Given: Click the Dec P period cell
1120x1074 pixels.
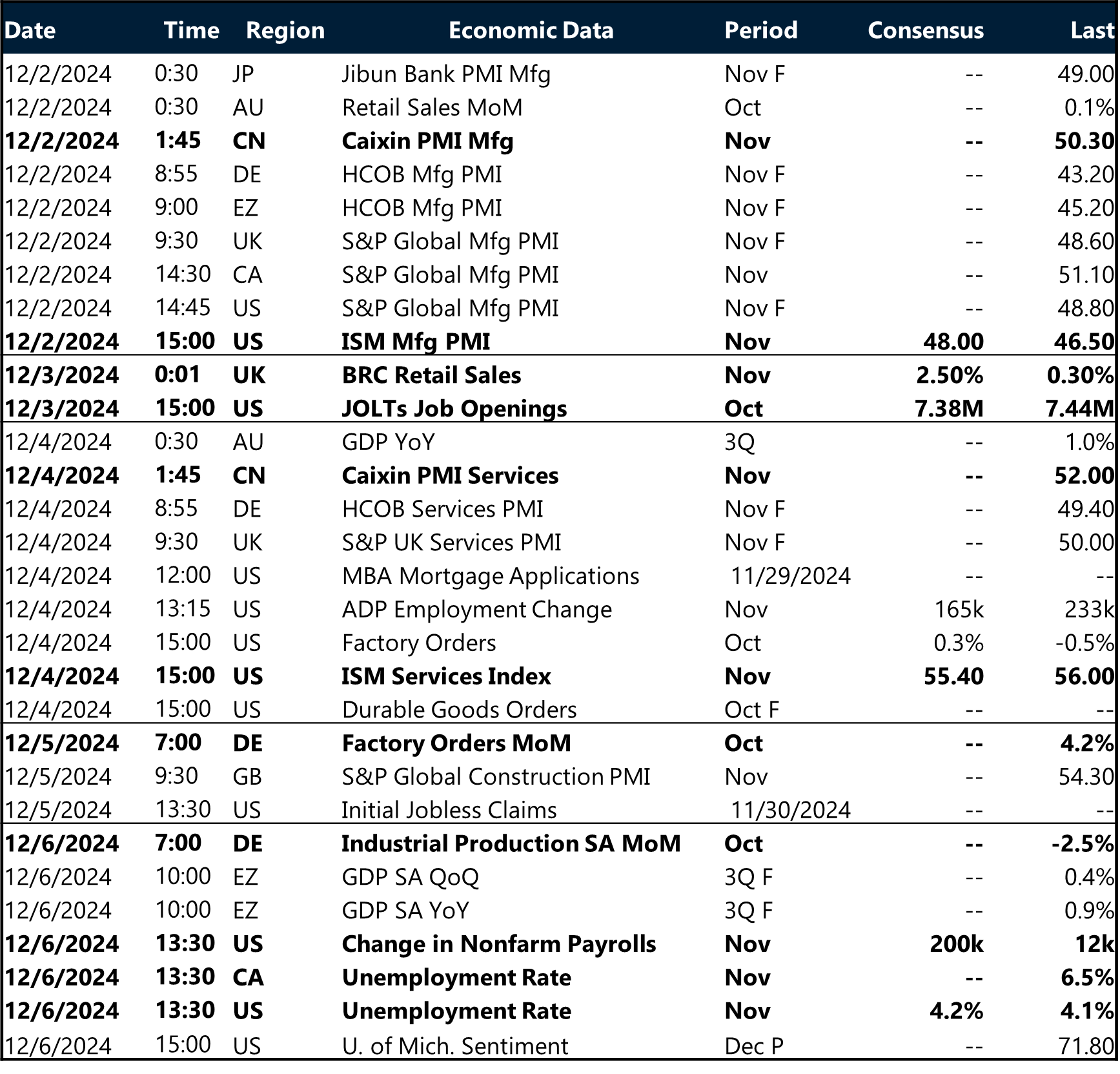Looking at the screenshot, I should 754,1046.
